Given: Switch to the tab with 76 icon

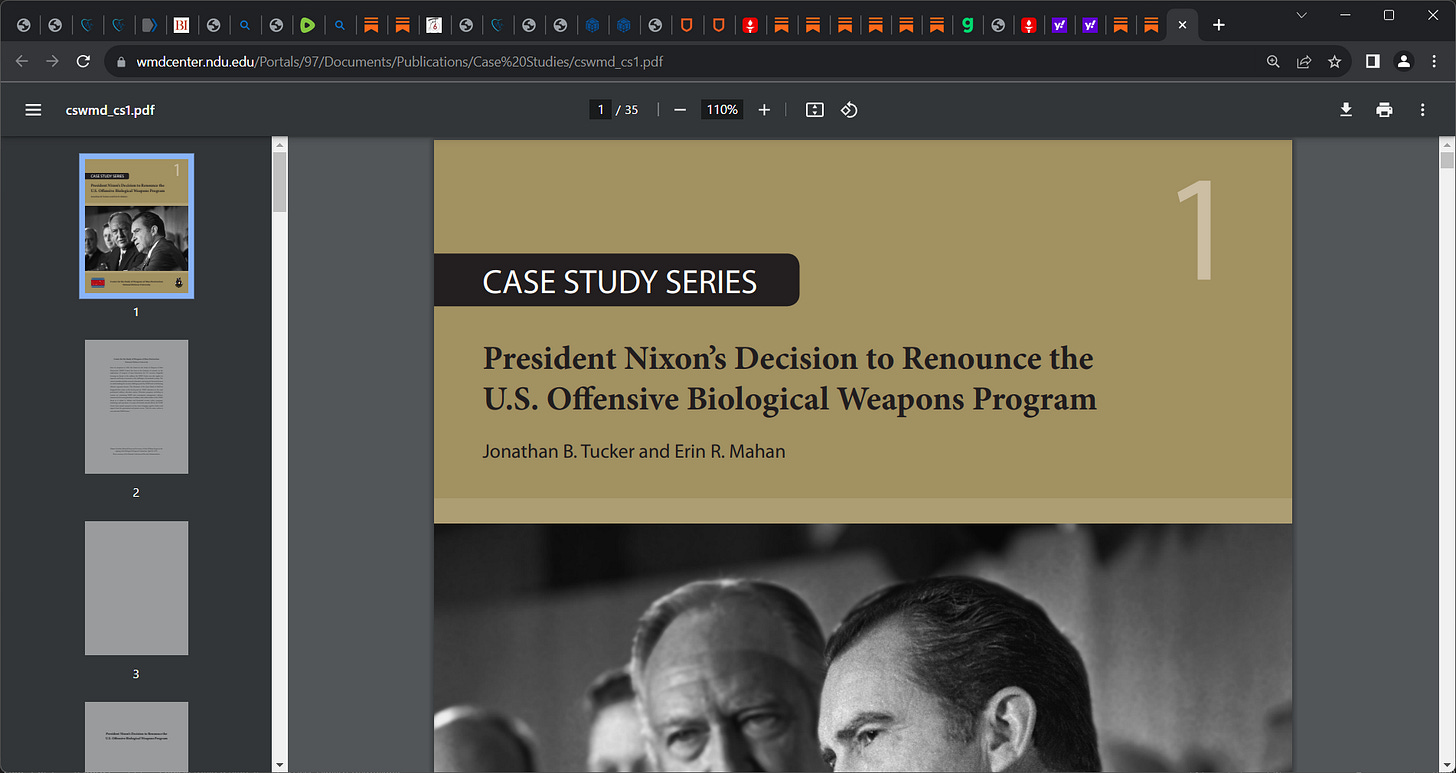Looking at the screenshot, I should point(435,25).
